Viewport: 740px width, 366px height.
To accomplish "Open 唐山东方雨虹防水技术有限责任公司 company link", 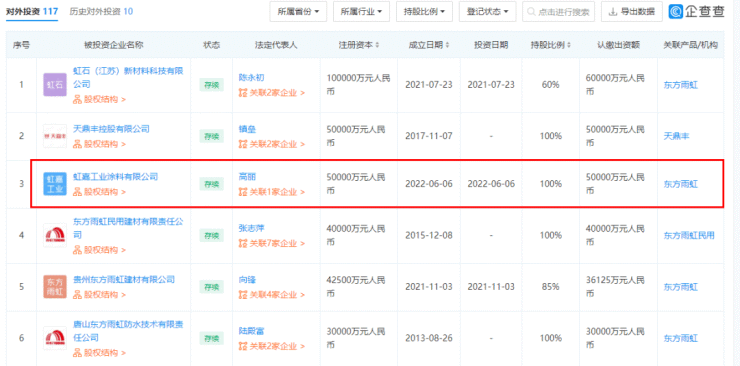I will 127,331.
